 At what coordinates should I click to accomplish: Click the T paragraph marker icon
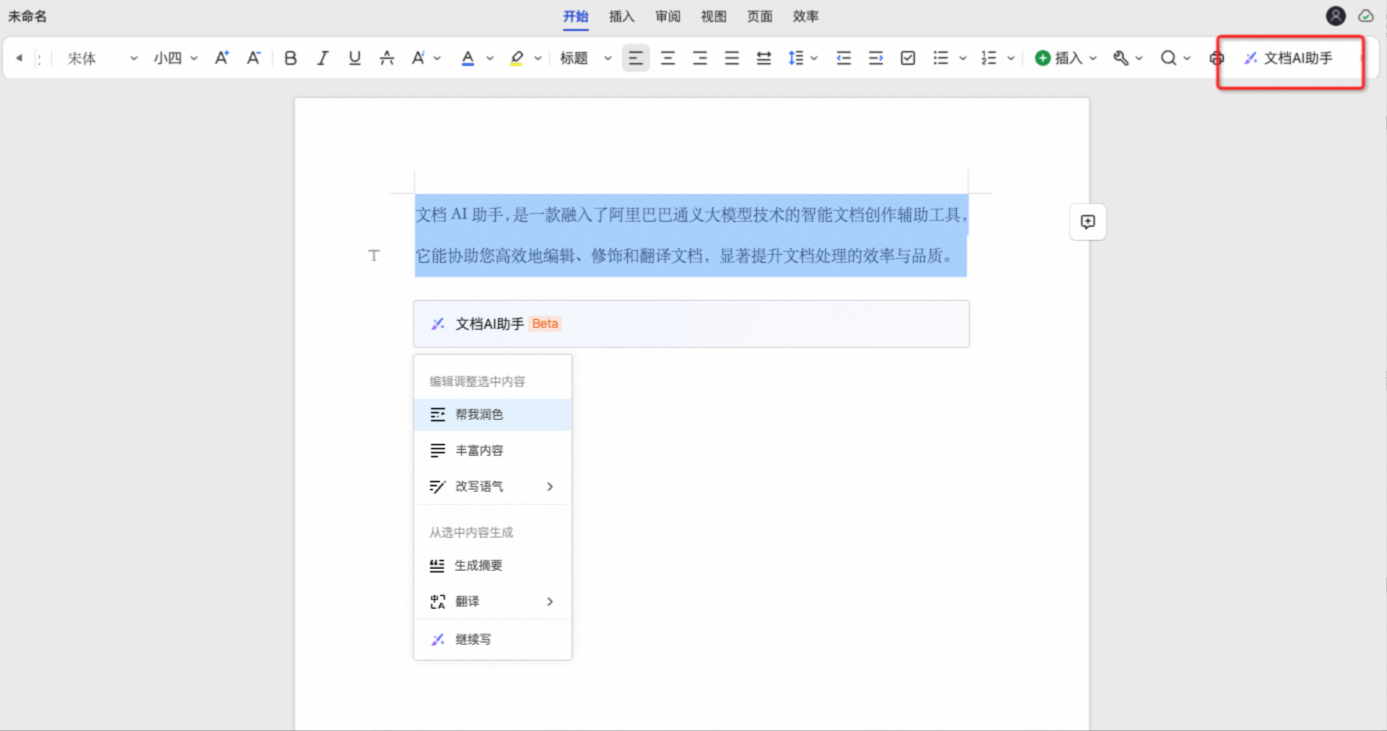[x=374, y=256]
